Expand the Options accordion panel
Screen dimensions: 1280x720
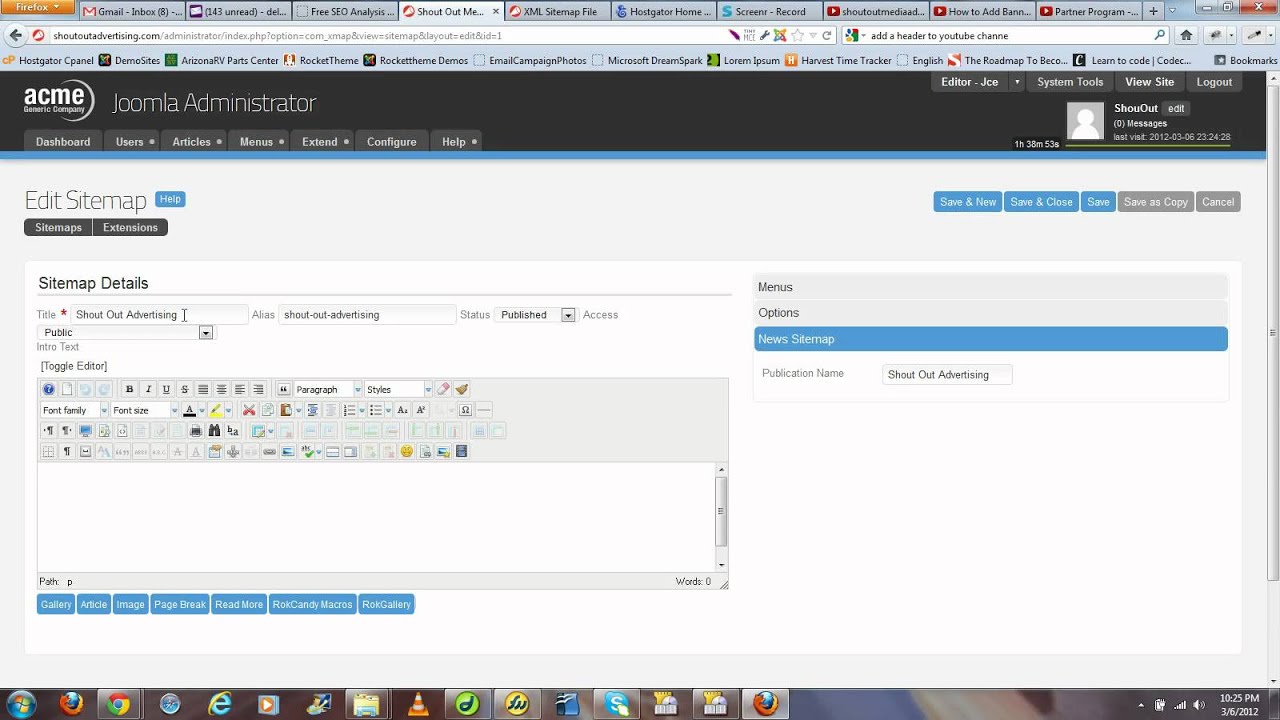click(x=991, y=313)
